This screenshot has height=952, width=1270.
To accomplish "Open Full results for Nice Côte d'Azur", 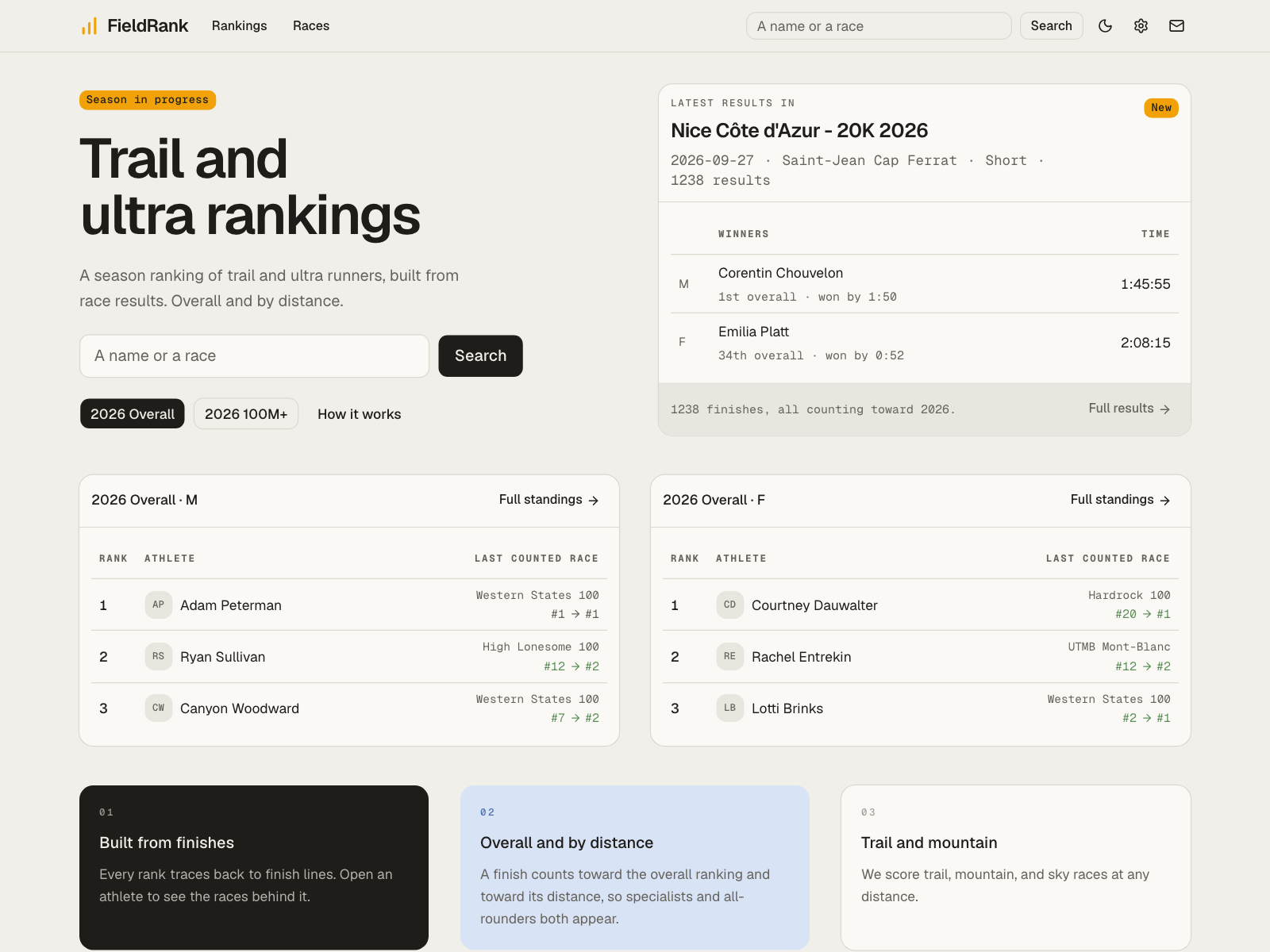I will [x=1129, y=409].
